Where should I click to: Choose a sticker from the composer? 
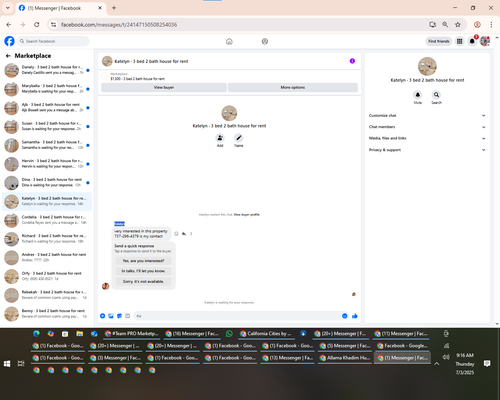119,316
